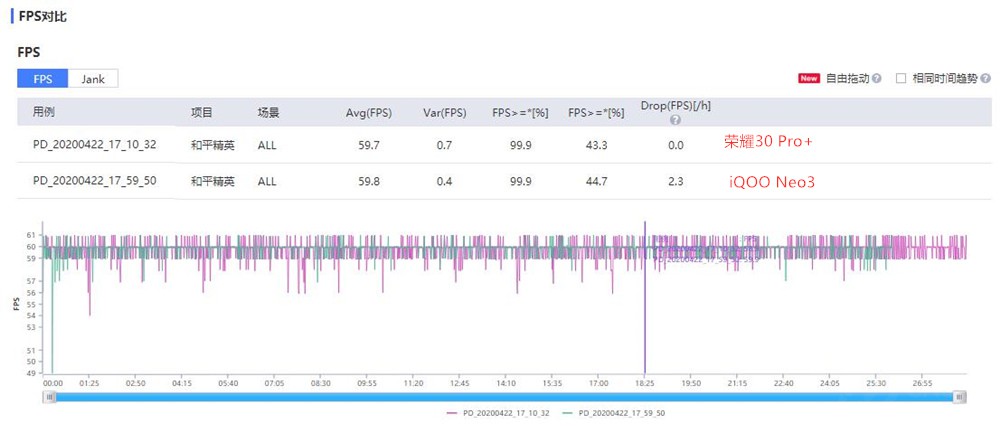This screenshot has width=1000, height=432.
Task: Click the Avg(FPS) column header
Action: [x=369, y=113]
